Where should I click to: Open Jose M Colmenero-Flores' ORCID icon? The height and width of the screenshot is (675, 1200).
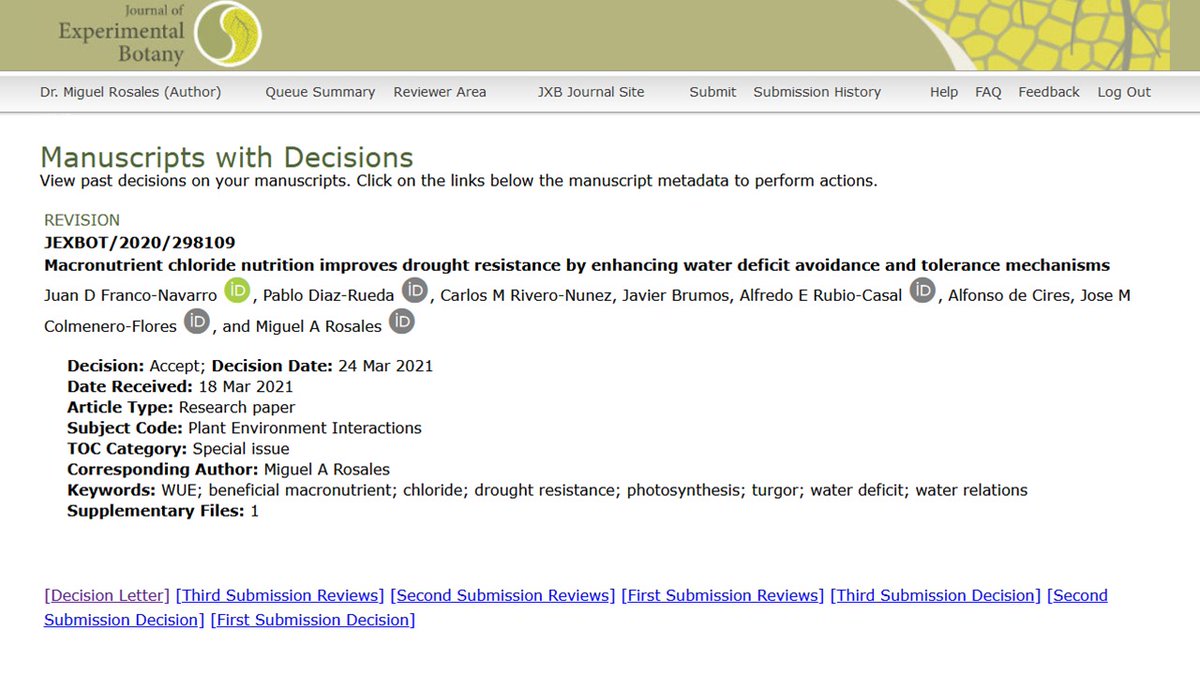(197, 322)
